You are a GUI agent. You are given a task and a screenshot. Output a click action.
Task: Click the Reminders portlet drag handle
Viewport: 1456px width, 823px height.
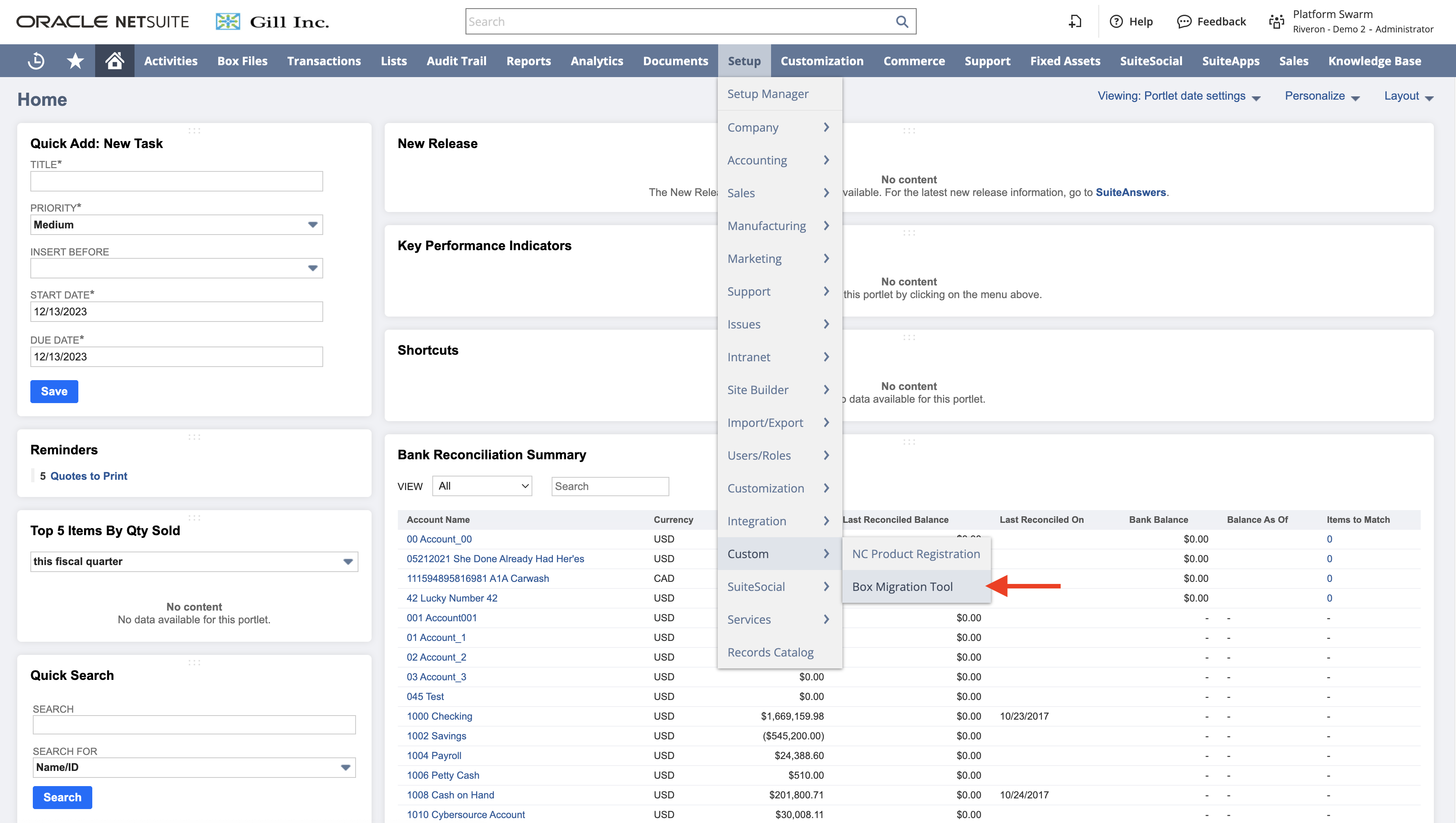click(194, 437)
